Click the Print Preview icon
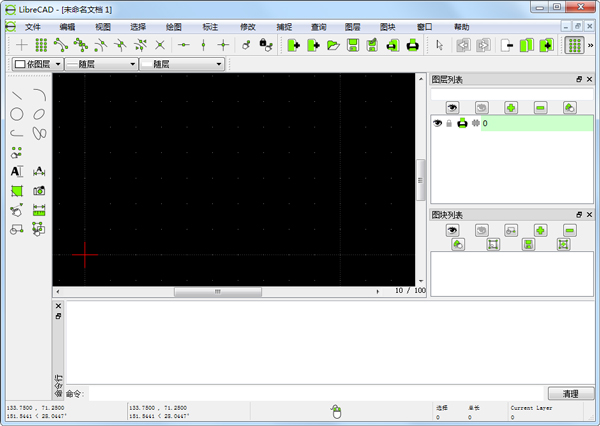Viewport: 600px width, 426px height. point(393,45)
